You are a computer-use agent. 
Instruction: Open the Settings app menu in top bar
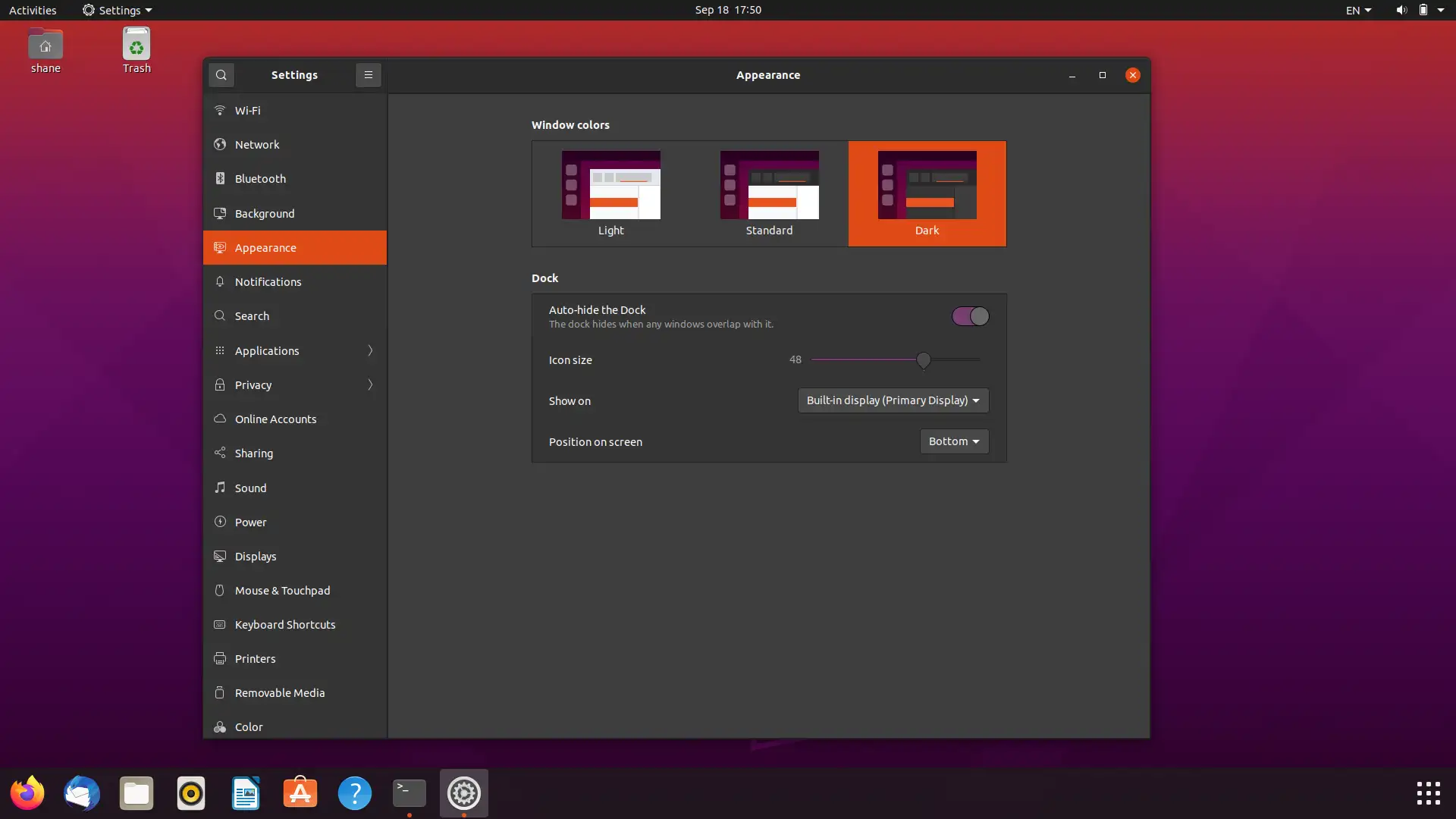point(118,10)
